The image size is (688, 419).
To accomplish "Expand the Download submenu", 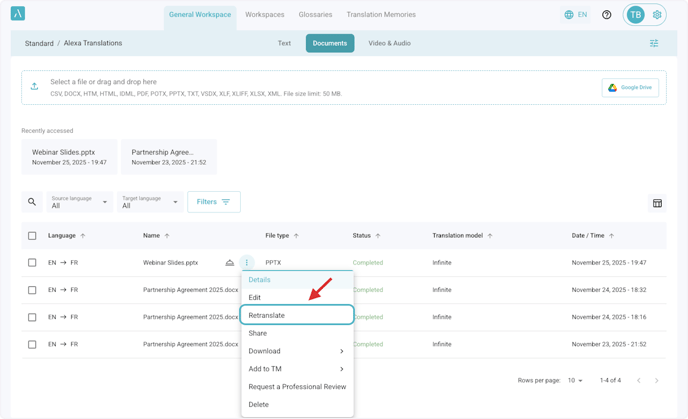I will [x=296, y=351].
